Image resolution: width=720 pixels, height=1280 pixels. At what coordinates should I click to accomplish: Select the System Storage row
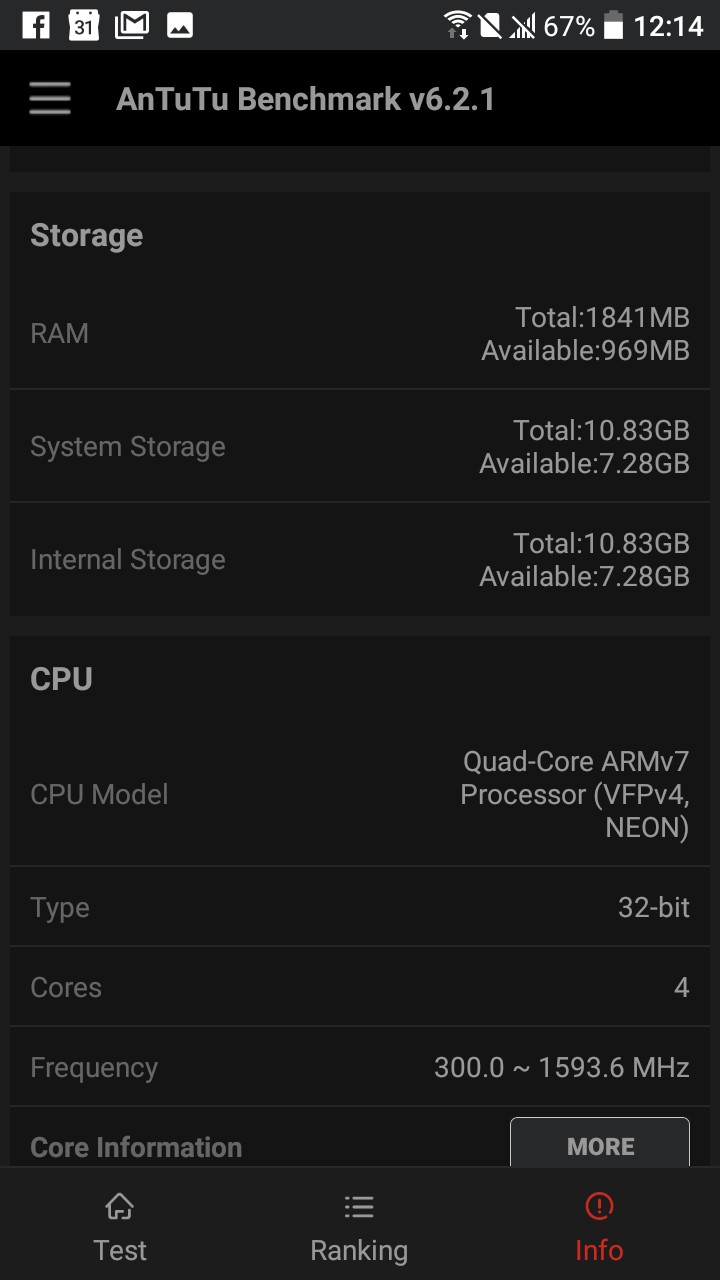360,447
